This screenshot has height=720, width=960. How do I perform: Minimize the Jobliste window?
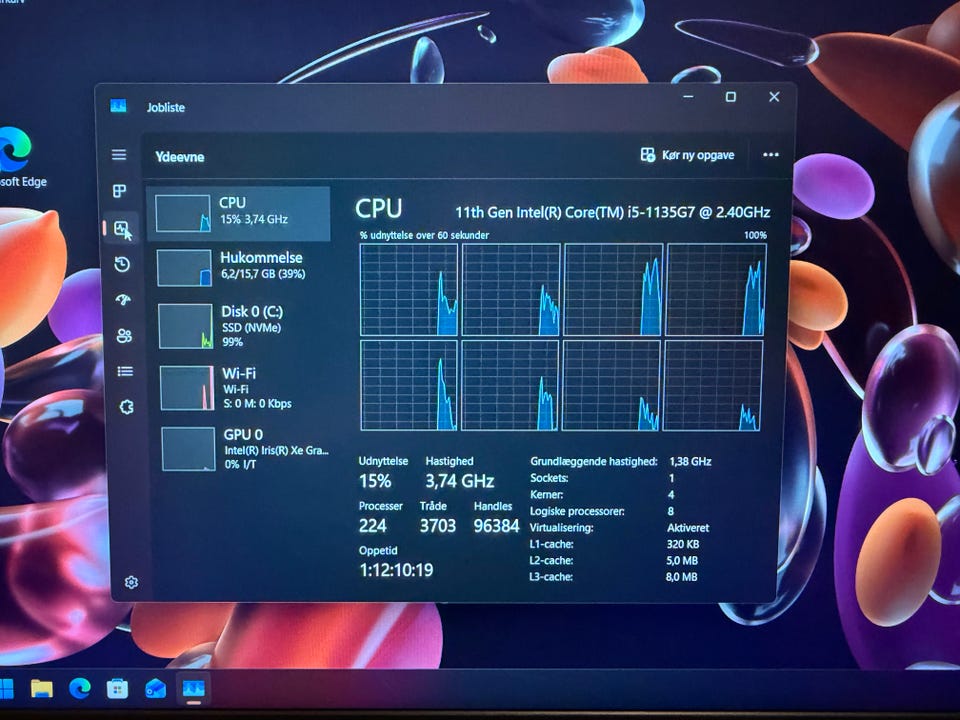click(x=688, y=97)
